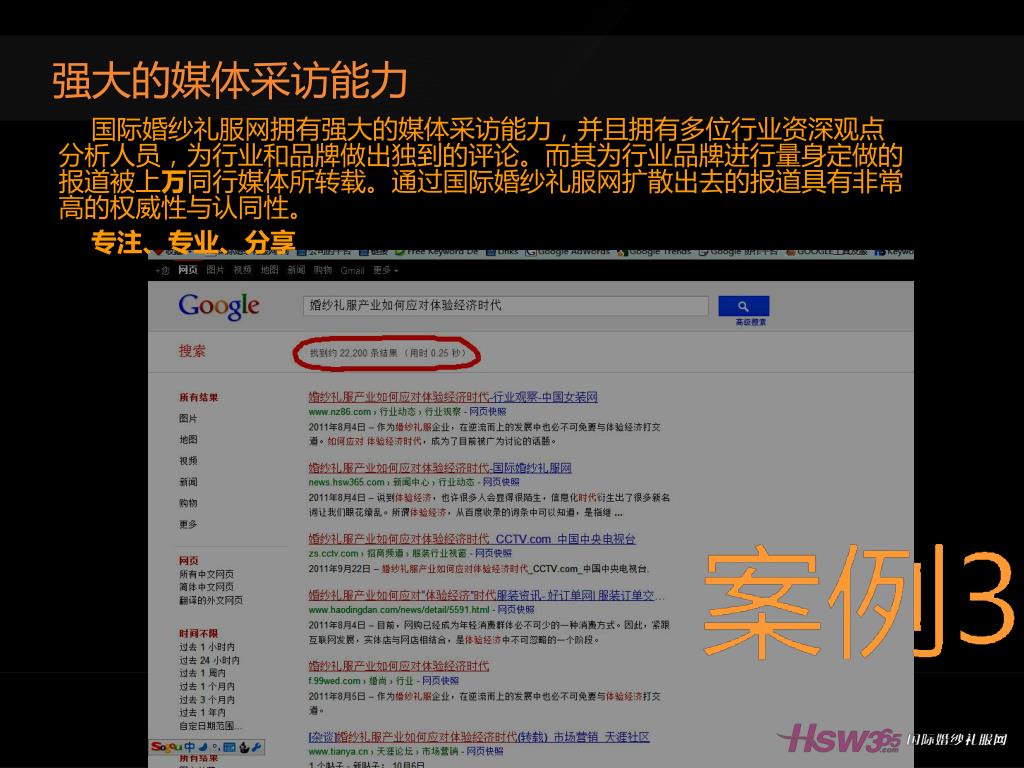Screen dimensions: 1024x768
Task: Select 购物 in top Google bar
Action: (323, 270)
